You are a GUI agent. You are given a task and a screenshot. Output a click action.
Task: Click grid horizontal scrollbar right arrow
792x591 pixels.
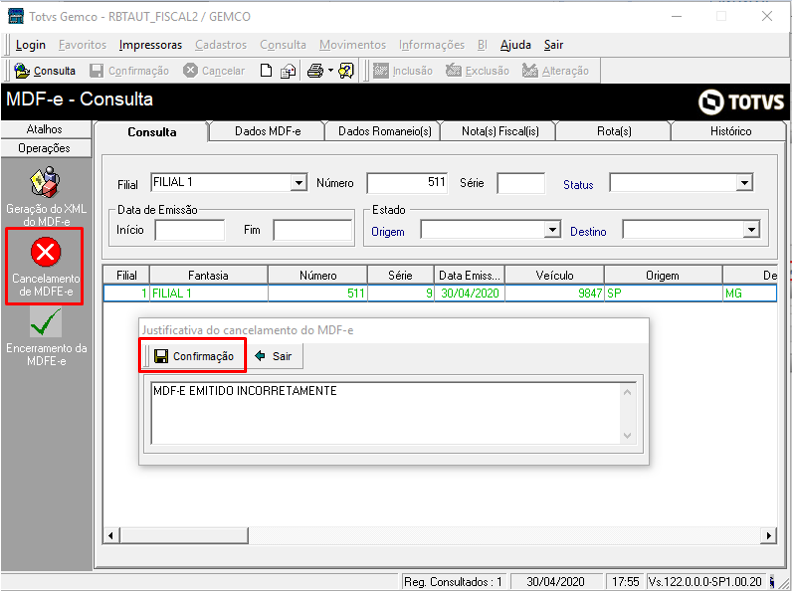point(768,535)
